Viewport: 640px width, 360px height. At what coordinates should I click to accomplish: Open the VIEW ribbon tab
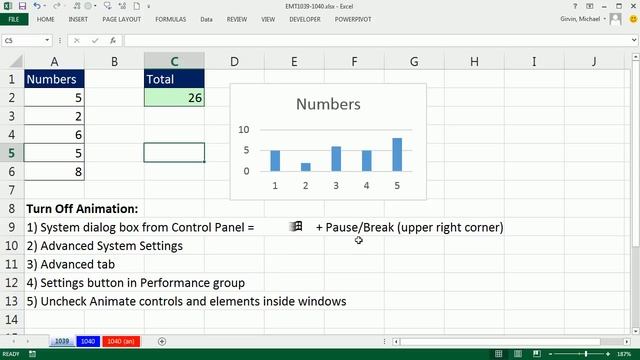(268, 19)
